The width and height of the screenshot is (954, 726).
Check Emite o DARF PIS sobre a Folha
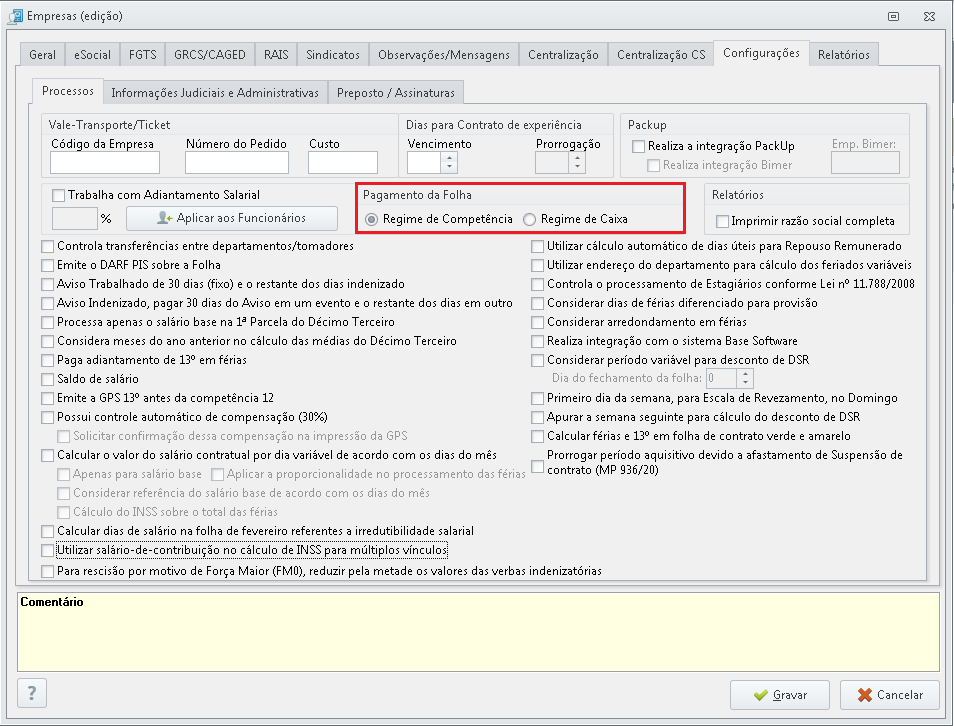[47, 265]
